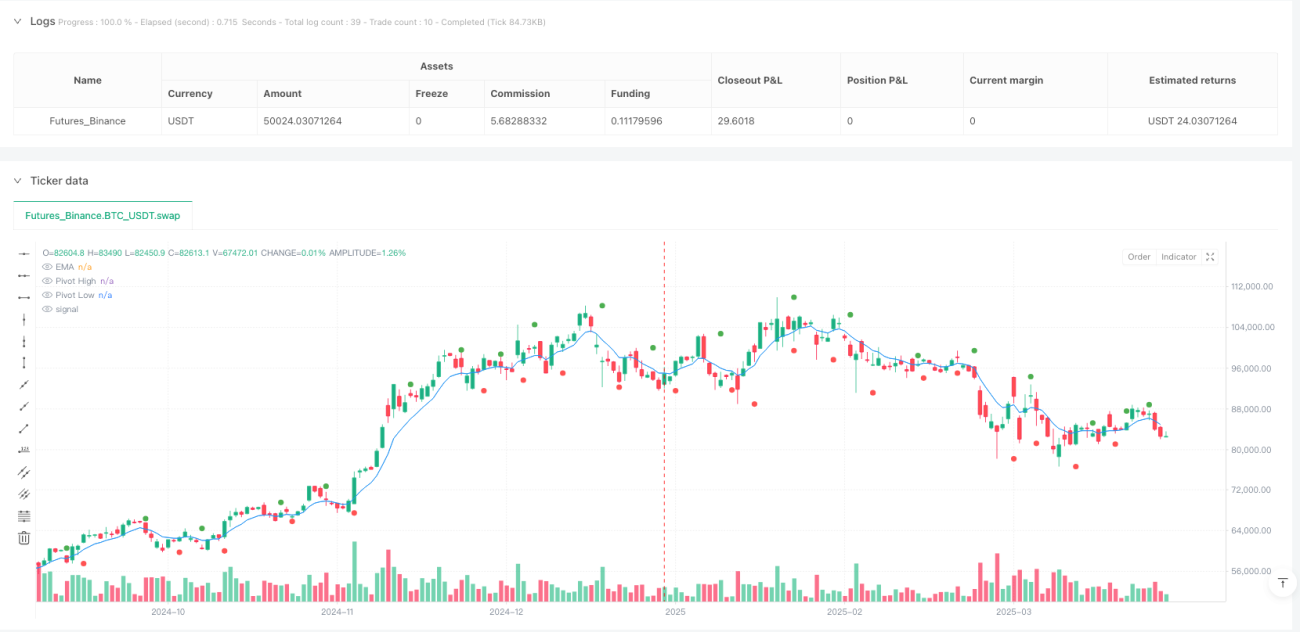1300x632 pixels.
Task: Open the Futures_Binance.BTC_USDT.swap tab
Action: (103, 215)
